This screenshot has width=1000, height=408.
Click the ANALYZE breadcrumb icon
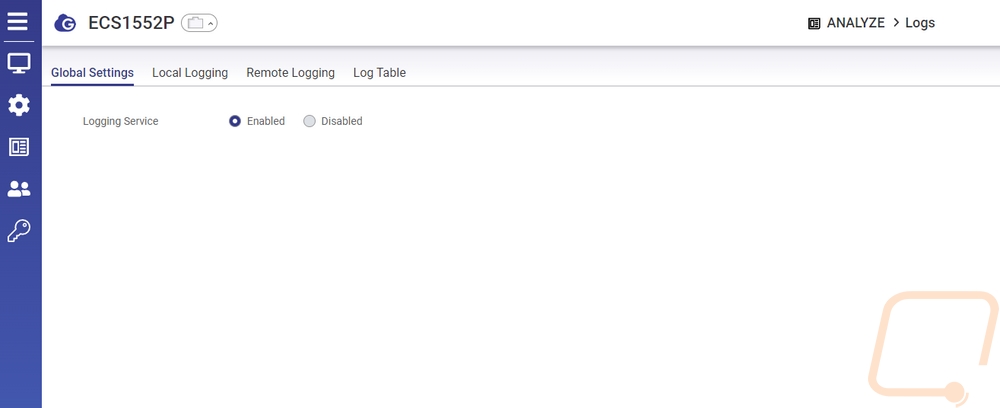(x=814, y=23)
